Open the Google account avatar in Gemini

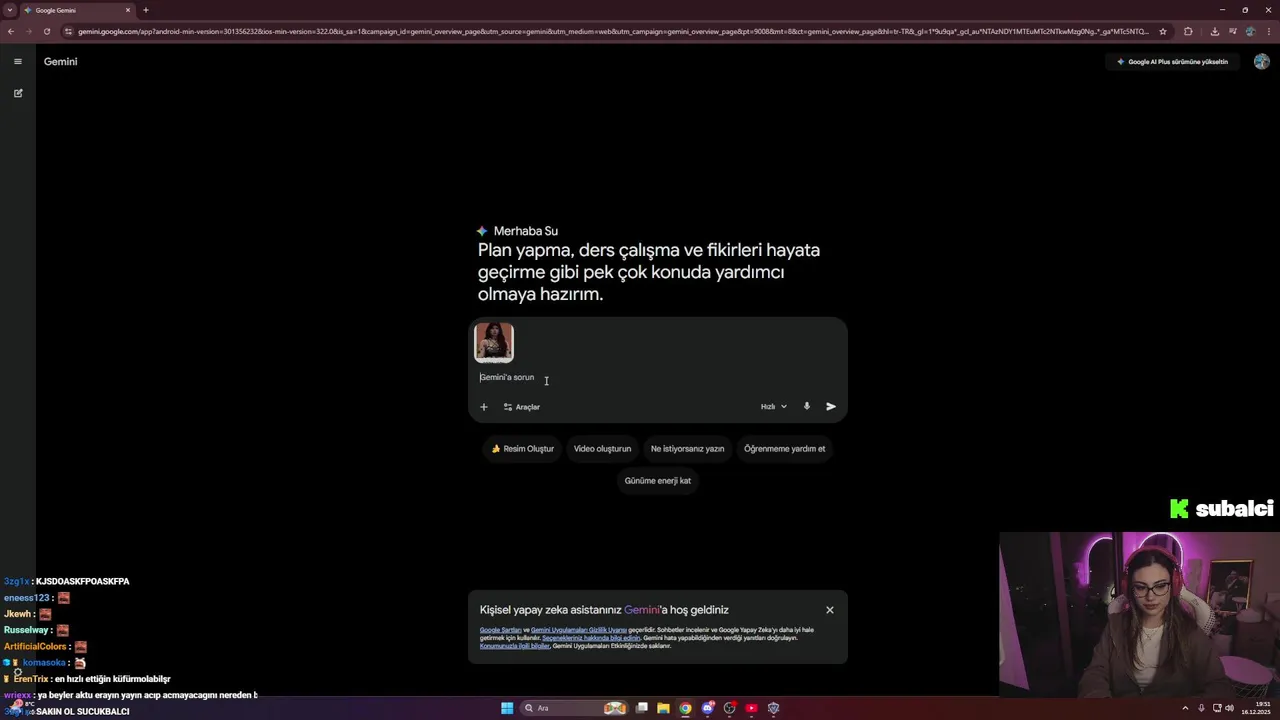tap(1261, 62)
